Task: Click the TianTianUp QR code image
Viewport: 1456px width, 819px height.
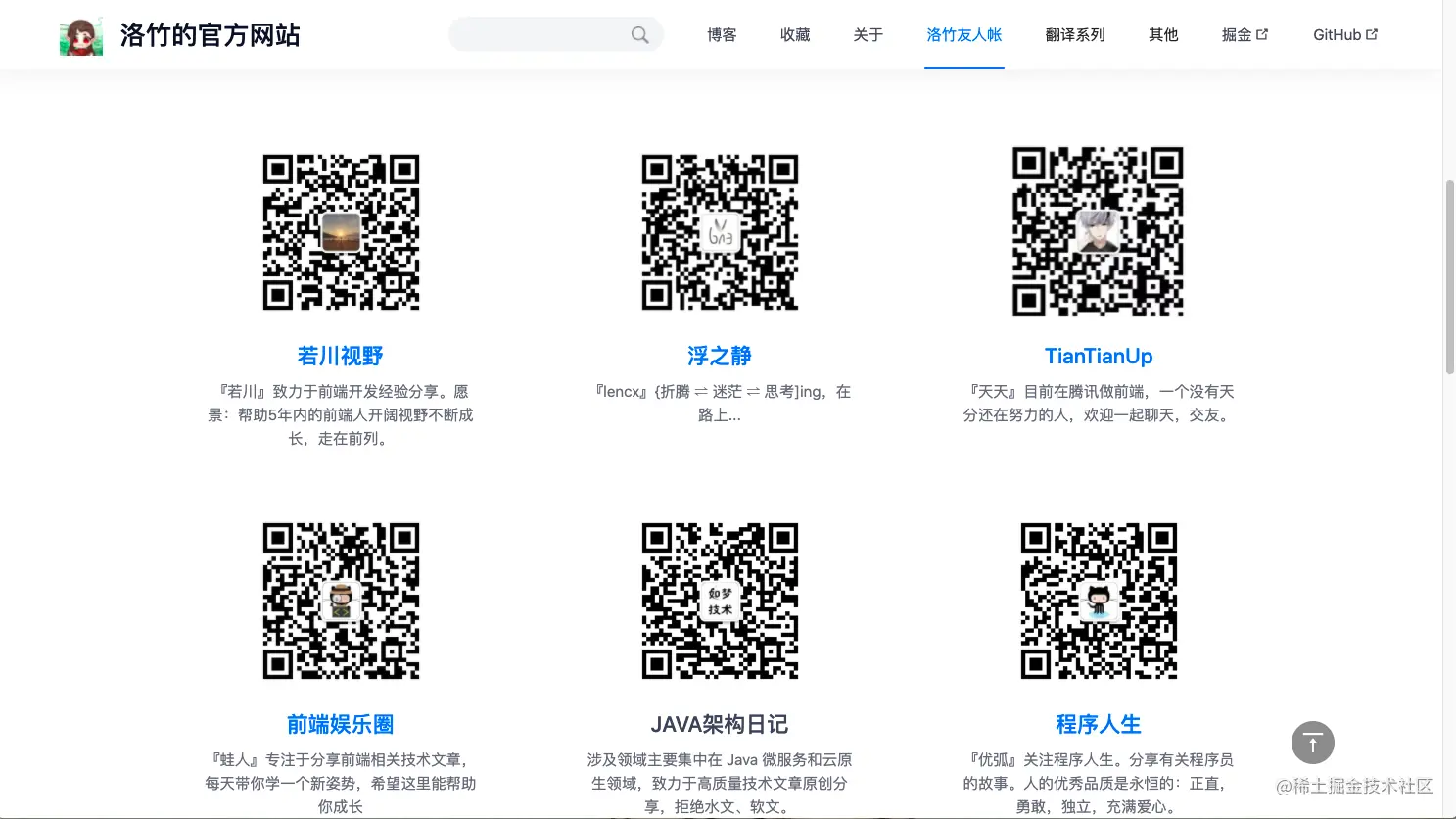Action: pyautogui.click(x=1098, y=232)
